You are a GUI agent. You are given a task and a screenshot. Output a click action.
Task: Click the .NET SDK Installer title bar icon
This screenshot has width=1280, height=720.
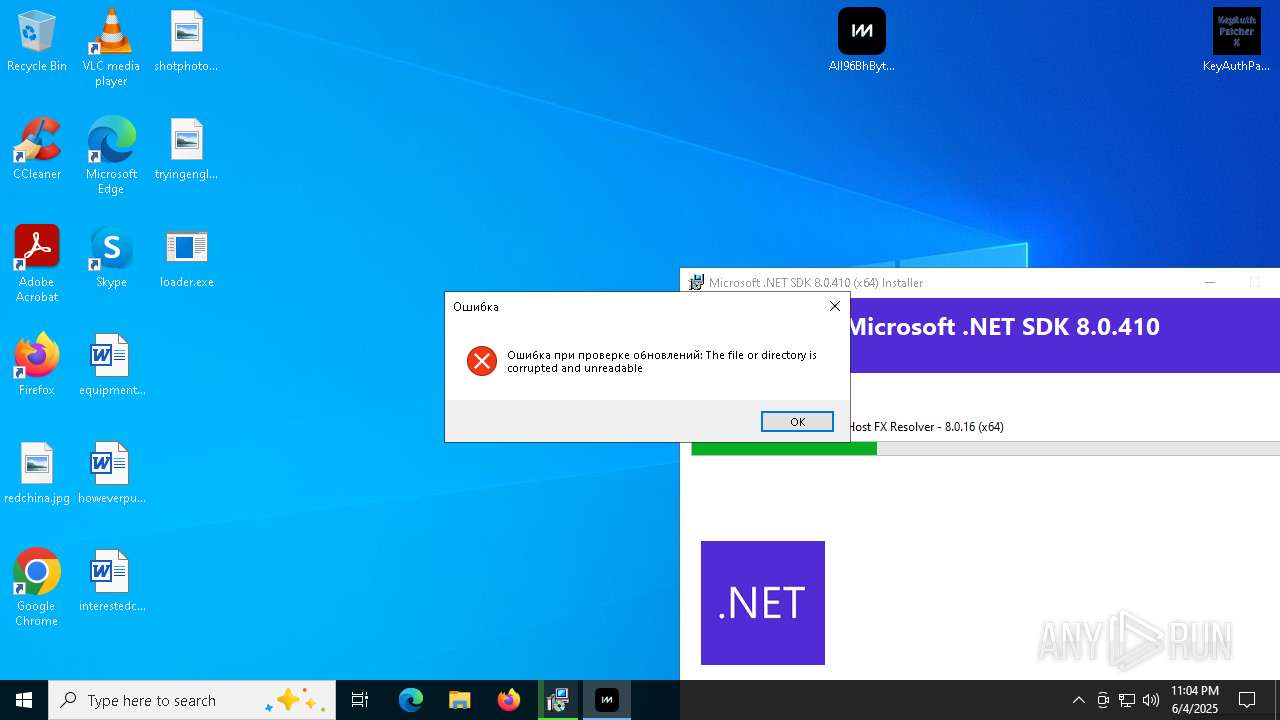696,283
